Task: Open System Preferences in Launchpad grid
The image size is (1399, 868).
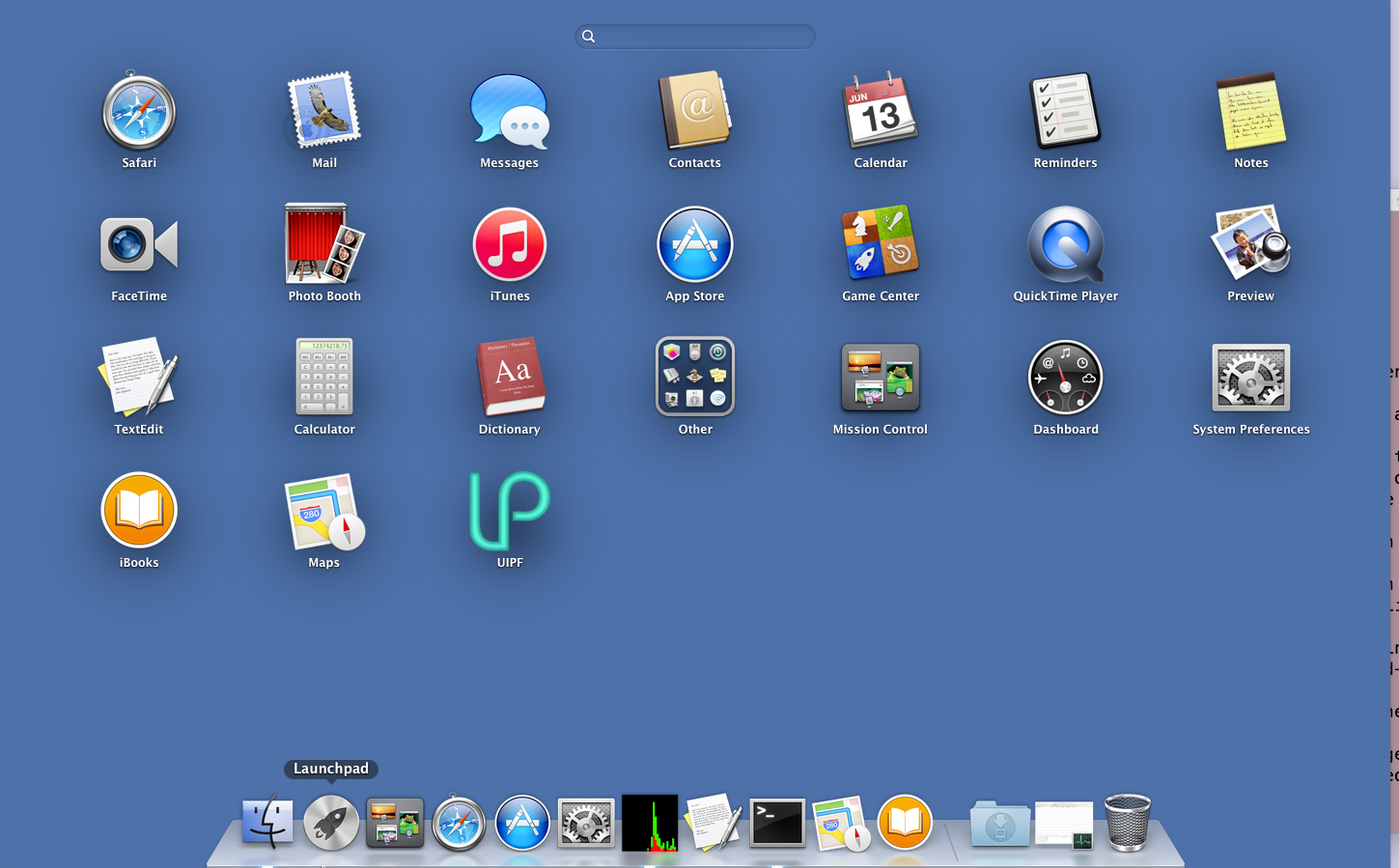Action: 1251,378
